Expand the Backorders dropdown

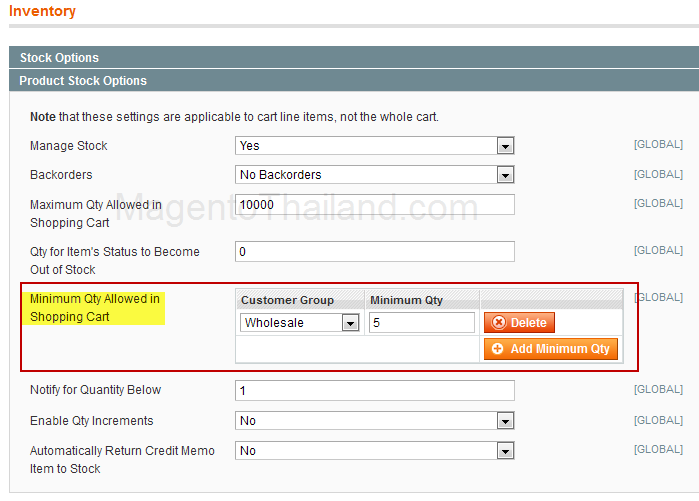pos(374,175)
